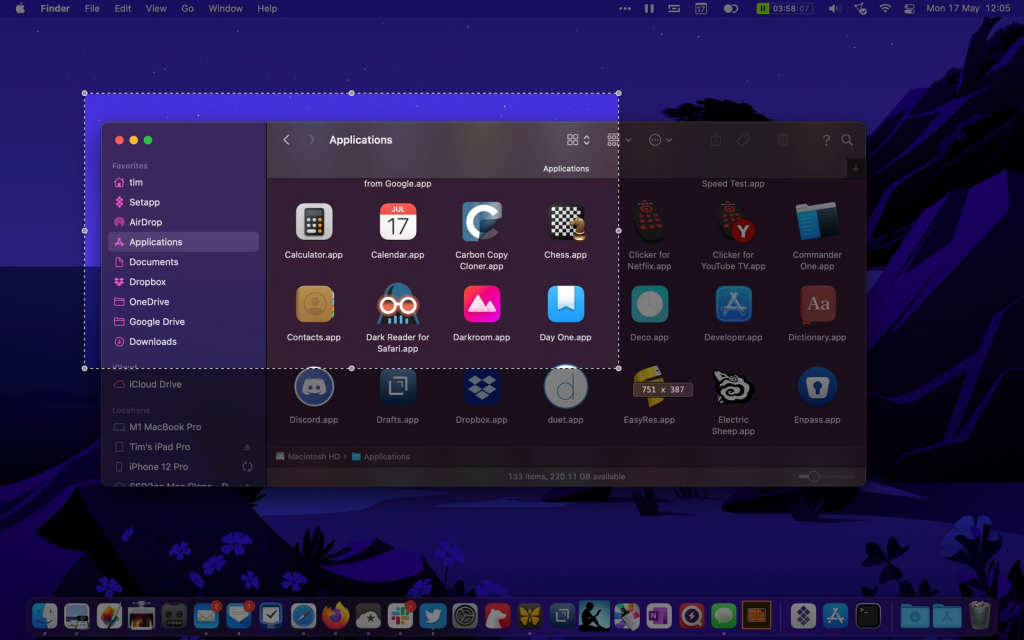This screenshot has width=1024, height=640.
Task: Adjust the icon size slider
Action: click(x=813, y=476)
